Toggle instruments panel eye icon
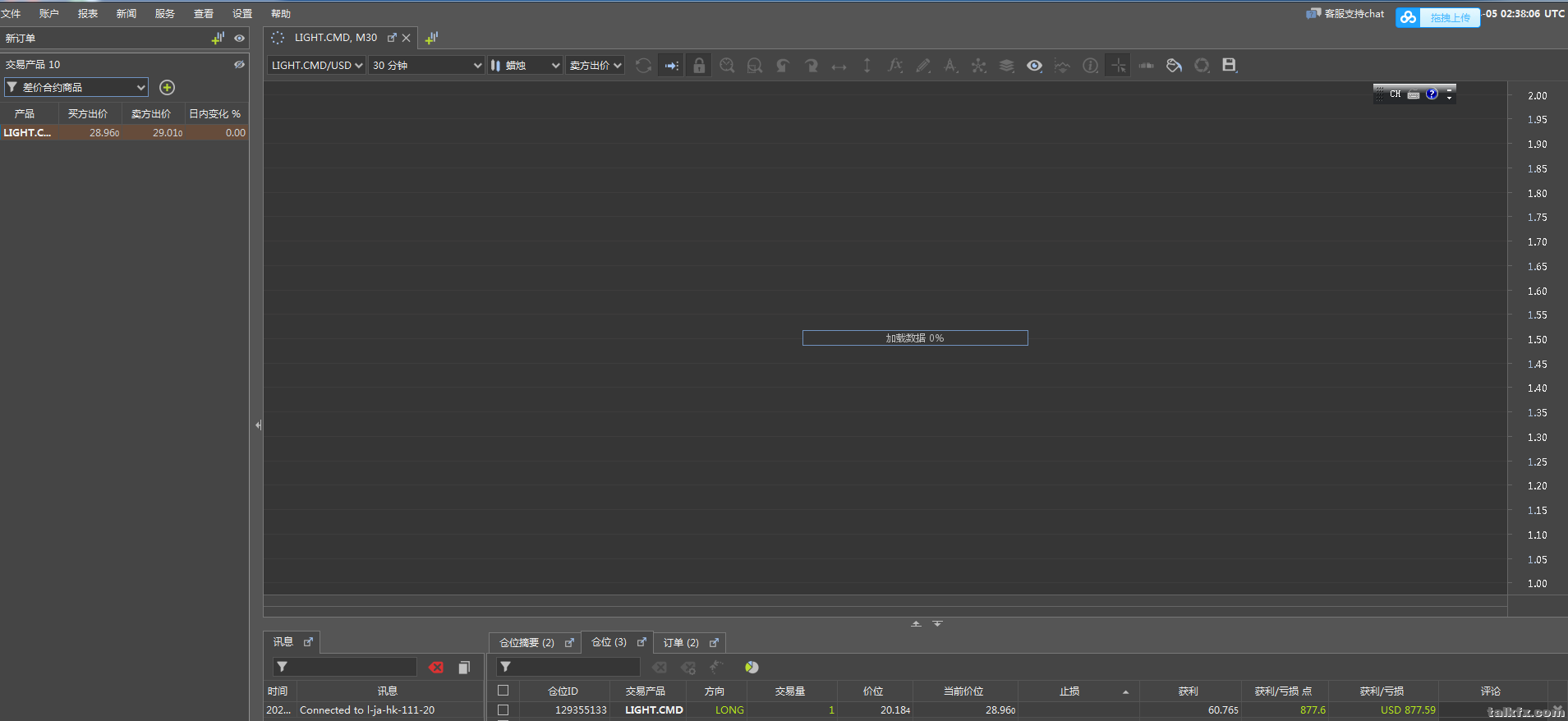This screenshot has height=721, width=1568. 239,64
